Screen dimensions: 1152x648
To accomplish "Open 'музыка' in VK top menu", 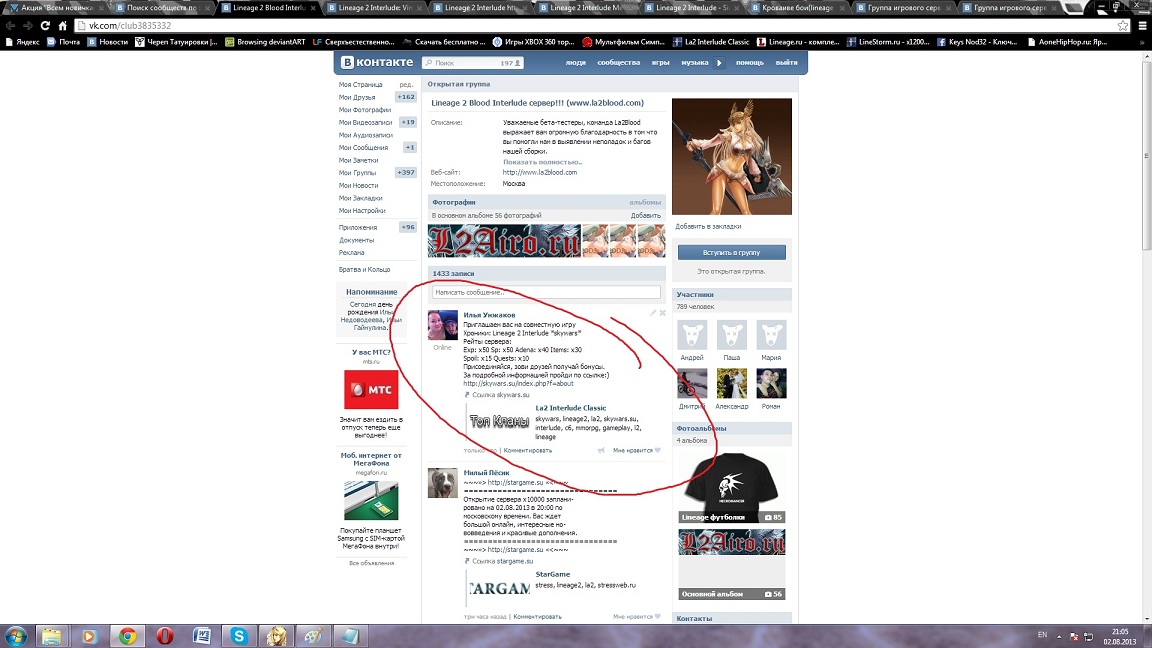I will coord(694,62).
